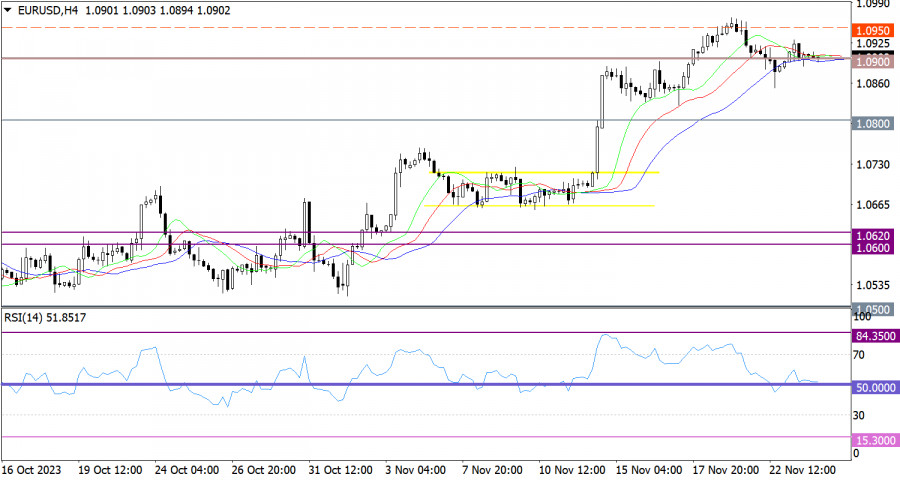Click the OHLC values 1.0901 1.0903 1.0894 1.0902
900x480 pixels.
[x=158, y=10]
